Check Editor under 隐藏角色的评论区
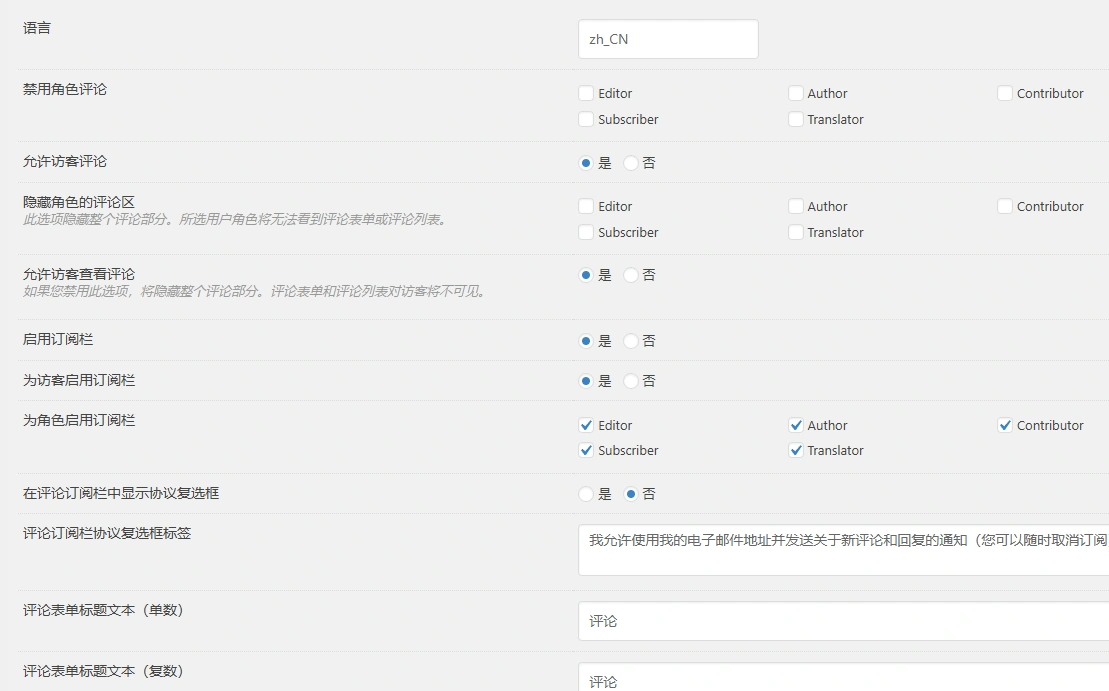 (x=586, y=206)
